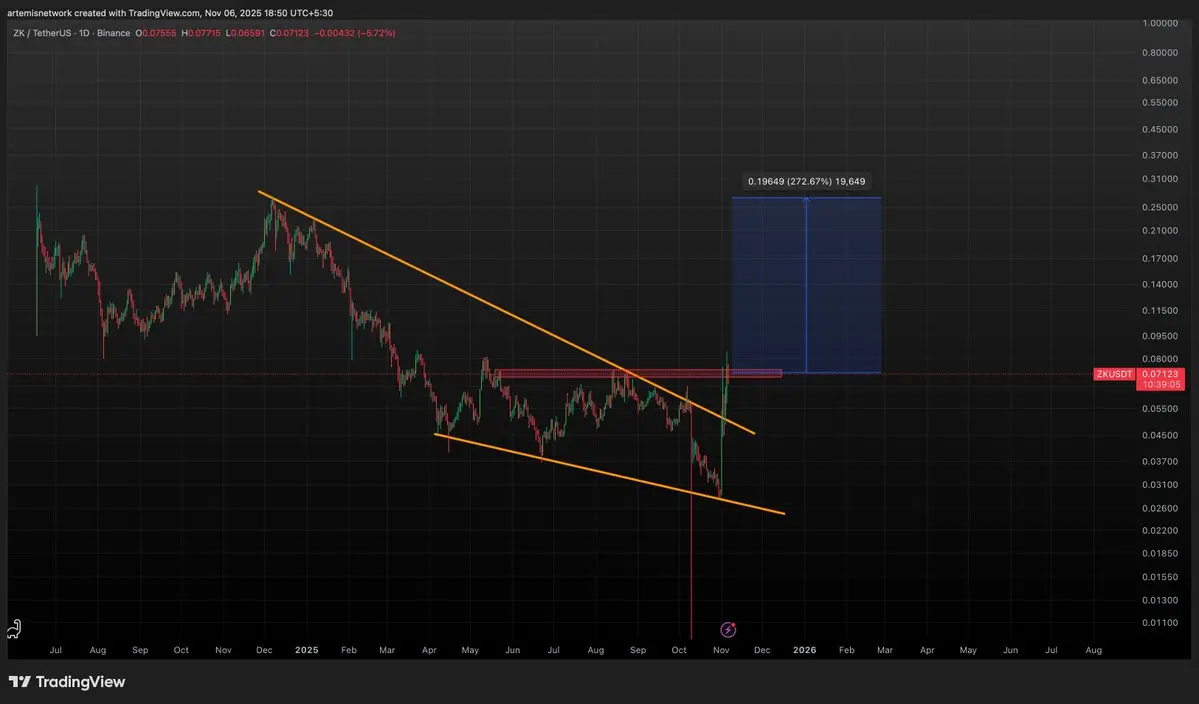Click the 0.03700 price axis label
Image resolution: width=1199 pixels, height=704 pixels.
pos(1160,462)
